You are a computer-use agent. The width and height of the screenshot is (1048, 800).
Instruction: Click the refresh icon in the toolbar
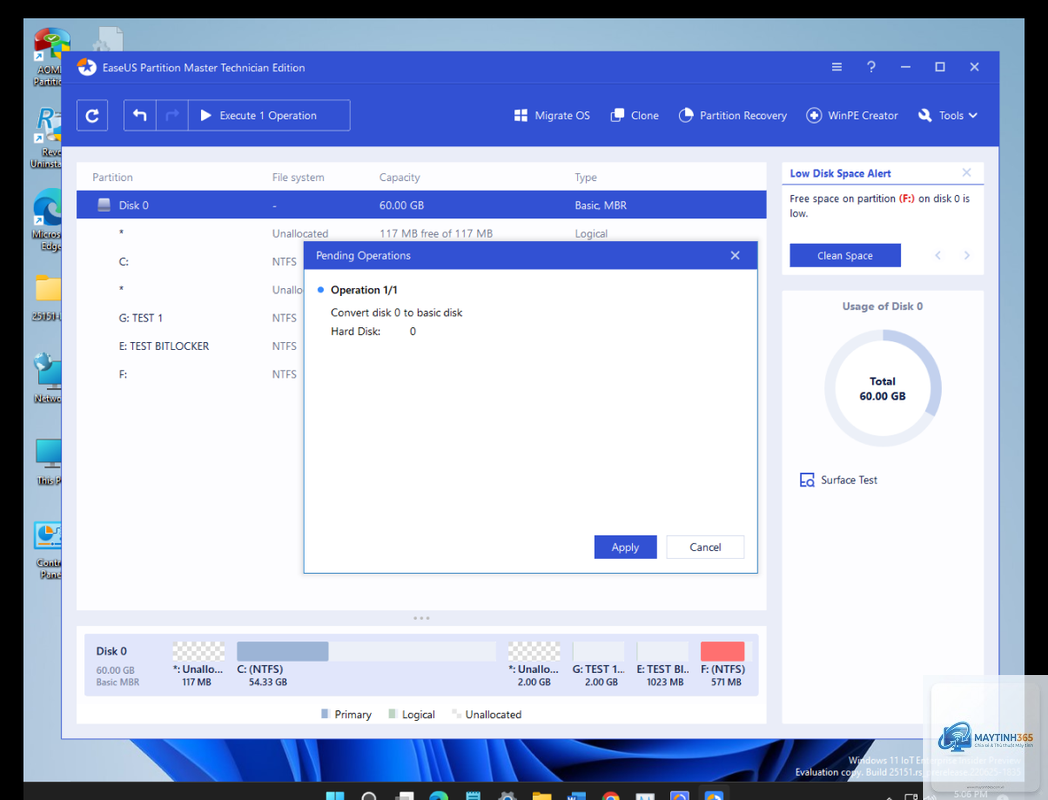[x=92, y=116]
